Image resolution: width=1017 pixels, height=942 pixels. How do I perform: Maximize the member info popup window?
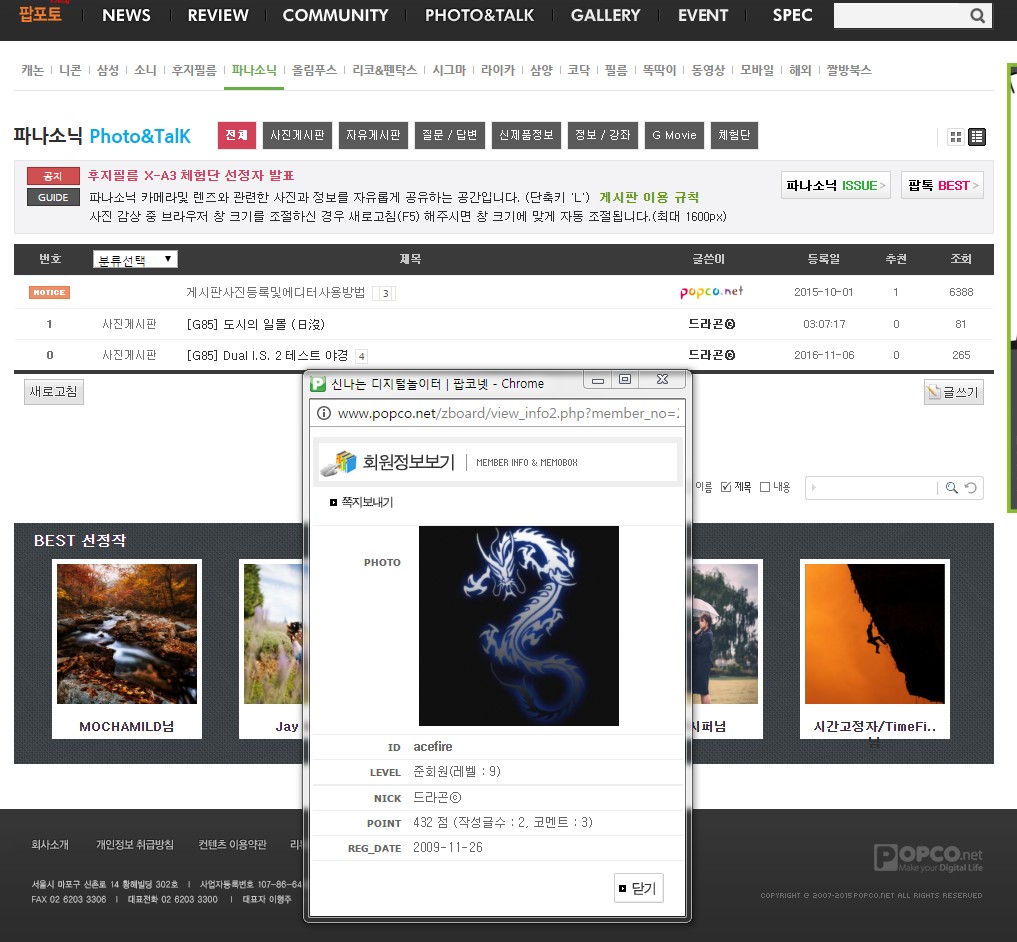[625, 380]
